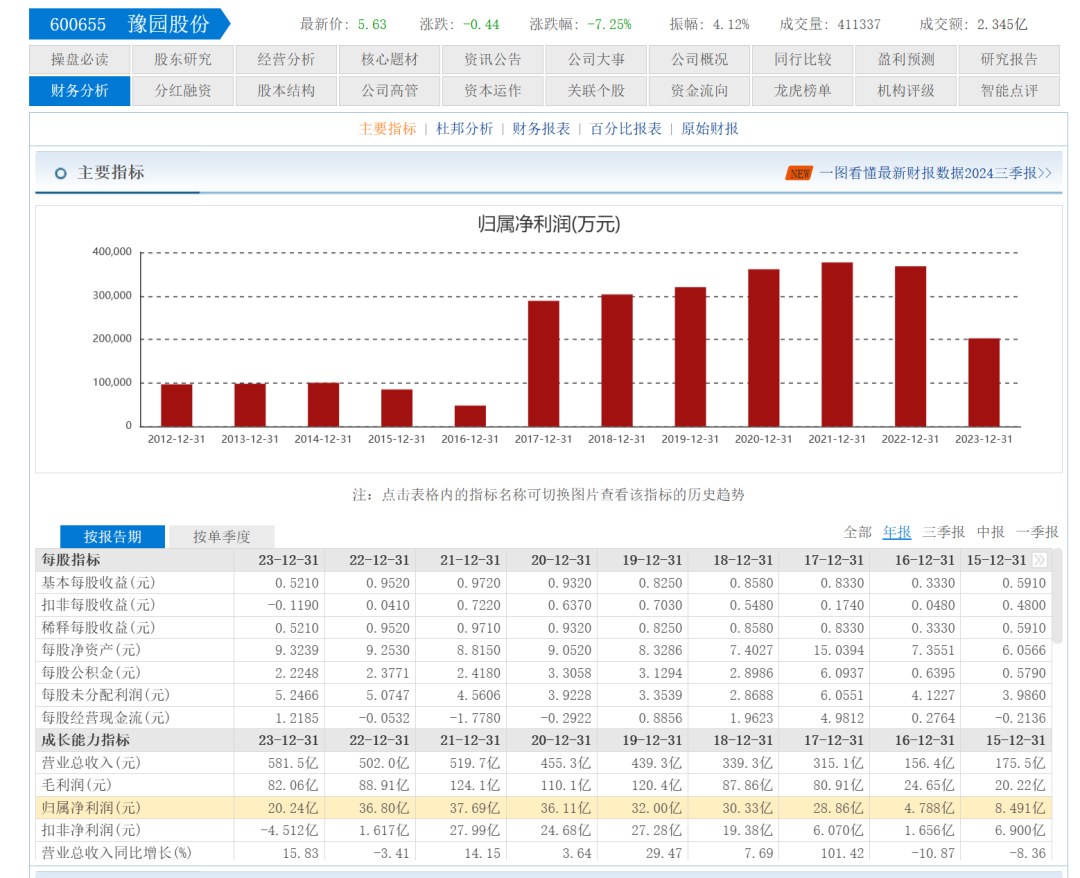Switch to 按单季度 view
Image resolution: width=1080 pixels, height=878 pixels.
(221, 537)
